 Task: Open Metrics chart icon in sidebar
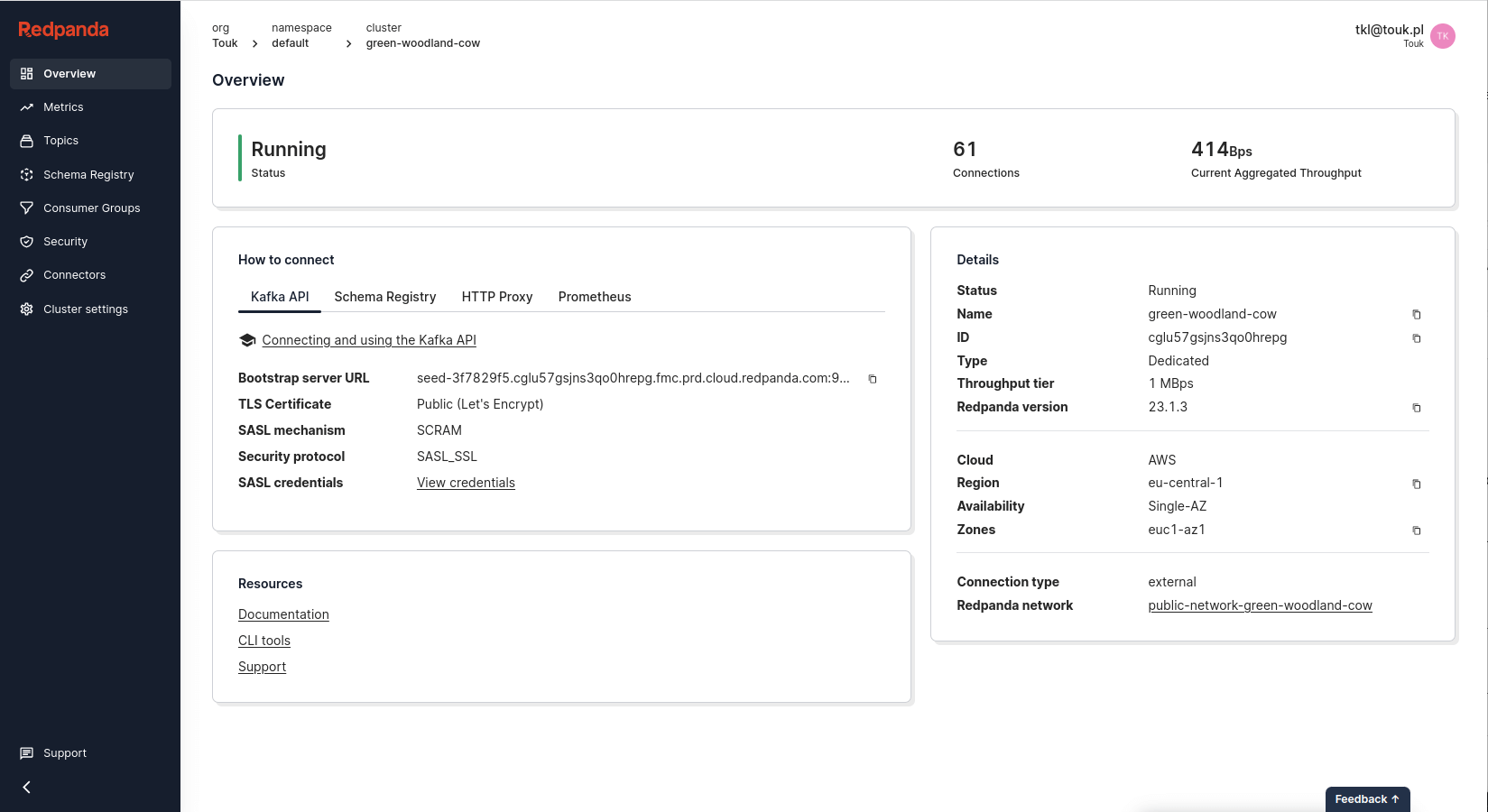27,107
